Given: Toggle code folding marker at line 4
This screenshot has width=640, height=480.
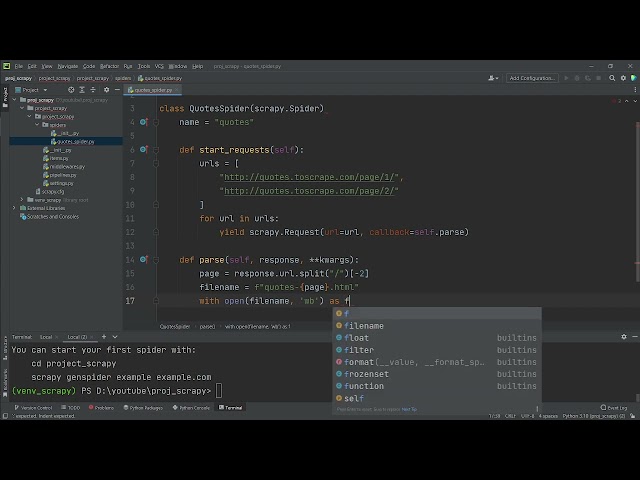Looking at the screenshot, I should click(156, 122).
